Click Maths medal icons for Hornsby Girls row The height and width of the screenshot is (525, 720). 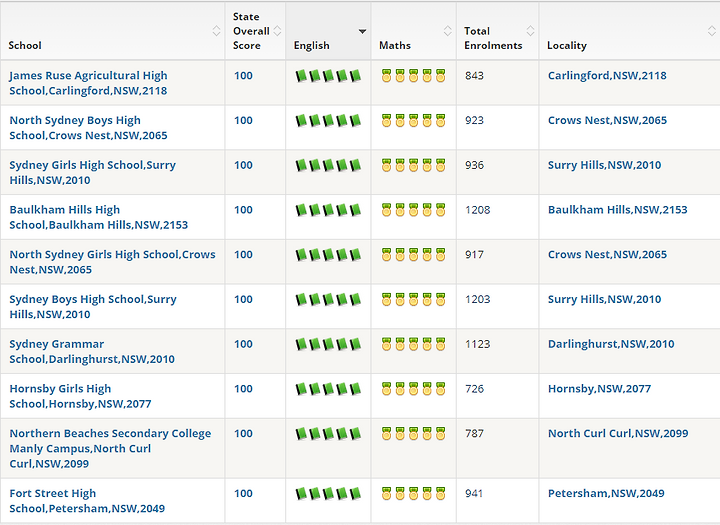tap(413, 389)
